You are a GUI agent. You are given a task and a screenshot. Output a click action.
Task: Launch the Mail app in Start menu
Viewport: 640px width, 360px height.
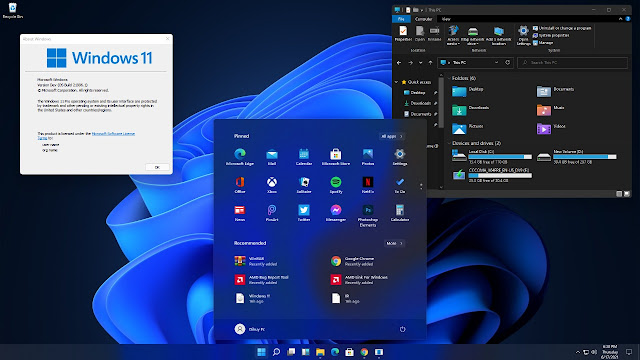[272, 157]
